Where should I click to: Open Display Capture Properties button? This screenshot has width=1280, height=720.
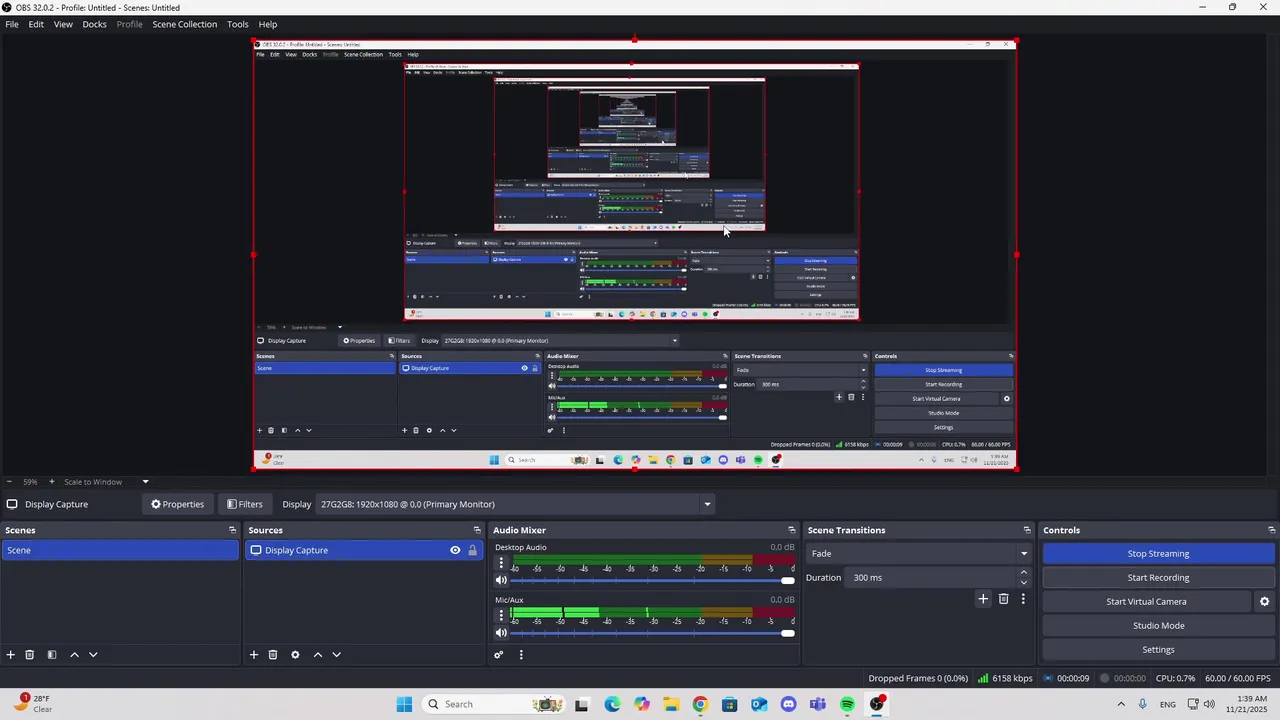point(177,504)
